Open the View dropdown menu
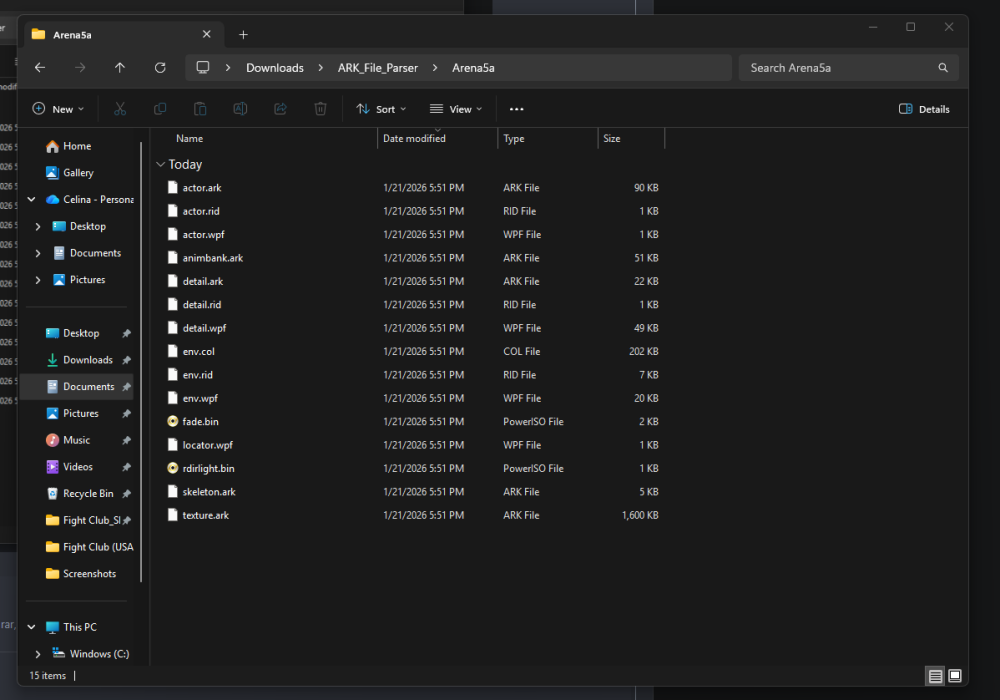This screenshot has width=1000, height=700. point(456,109)
